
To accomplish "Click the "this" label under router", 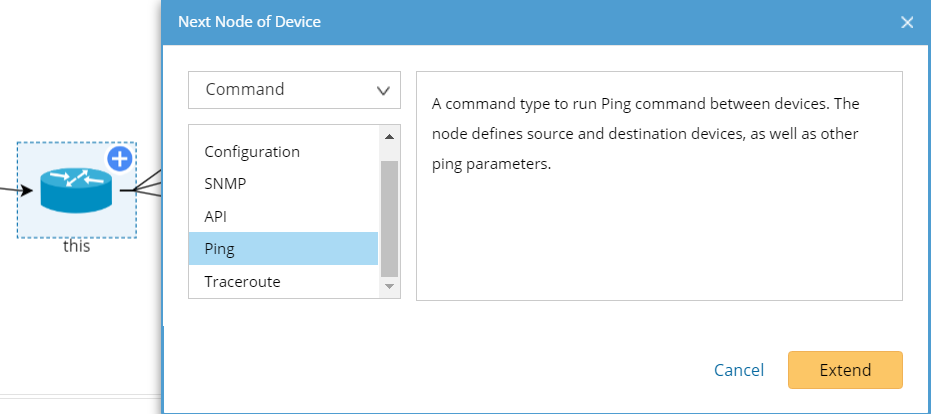I will point(76,246).
